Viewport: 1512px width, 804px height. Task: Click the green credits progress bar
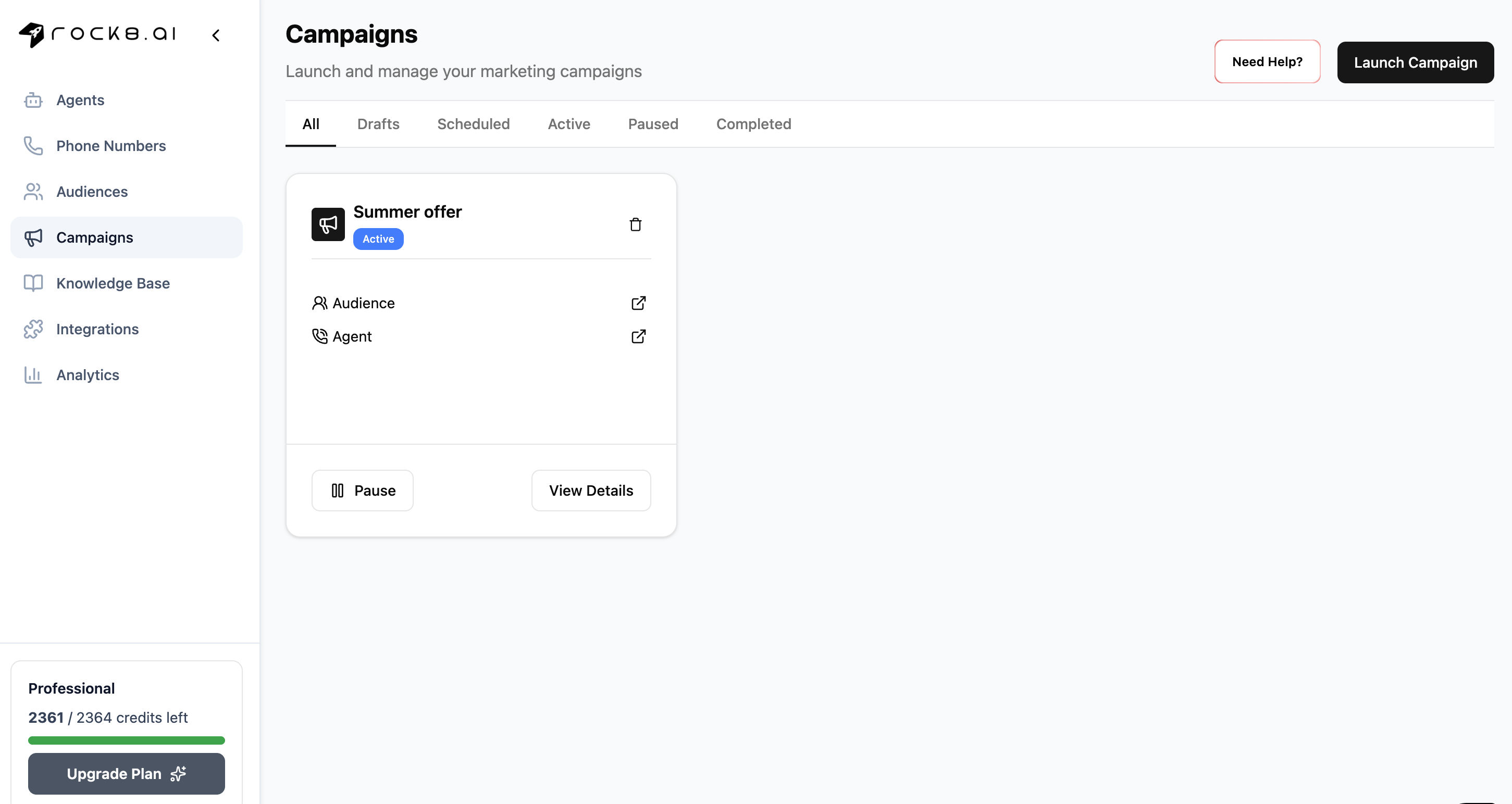[126, 740]
